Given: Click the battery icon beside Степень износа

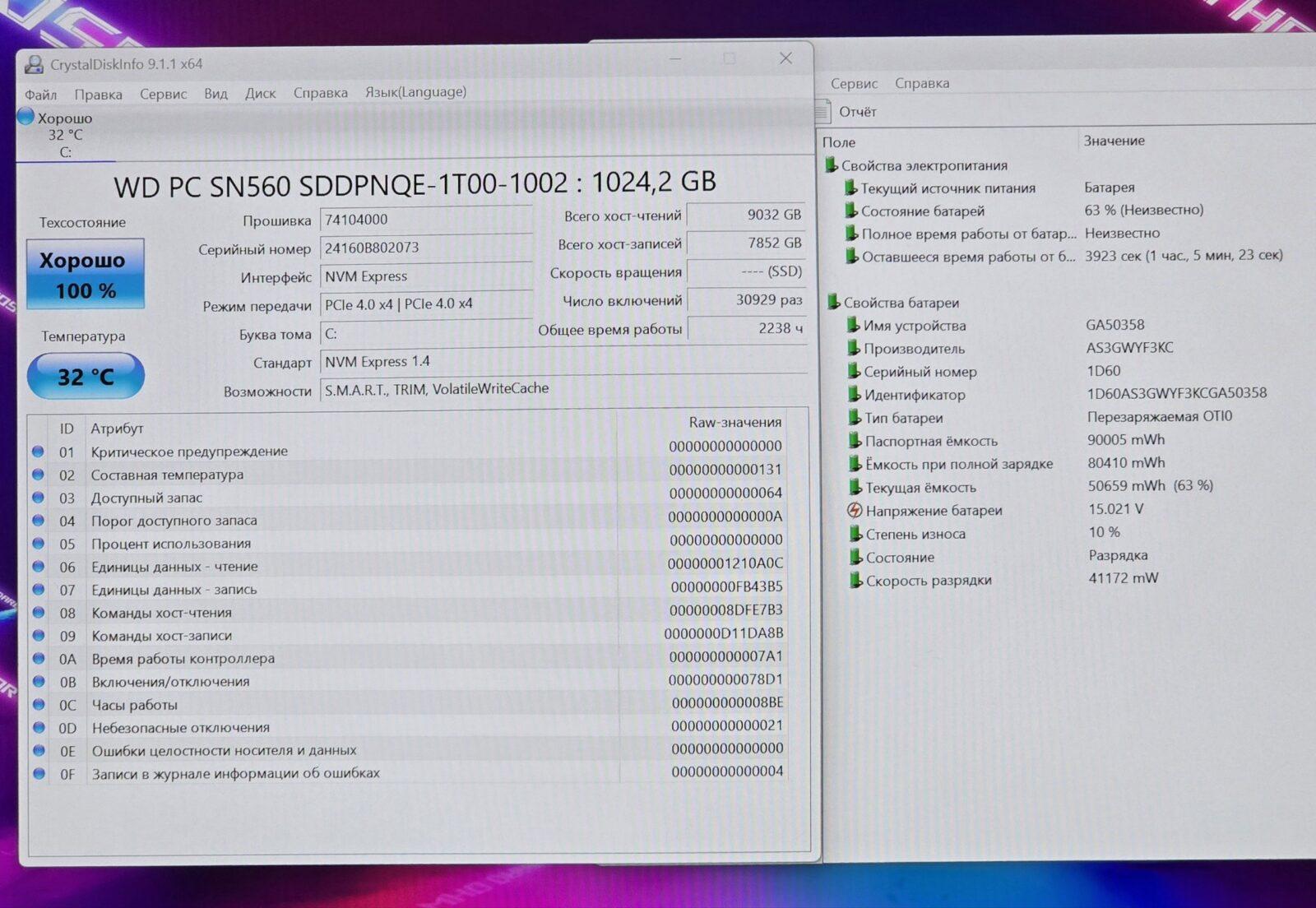Looking at the screenshot, I should point(855,534).
